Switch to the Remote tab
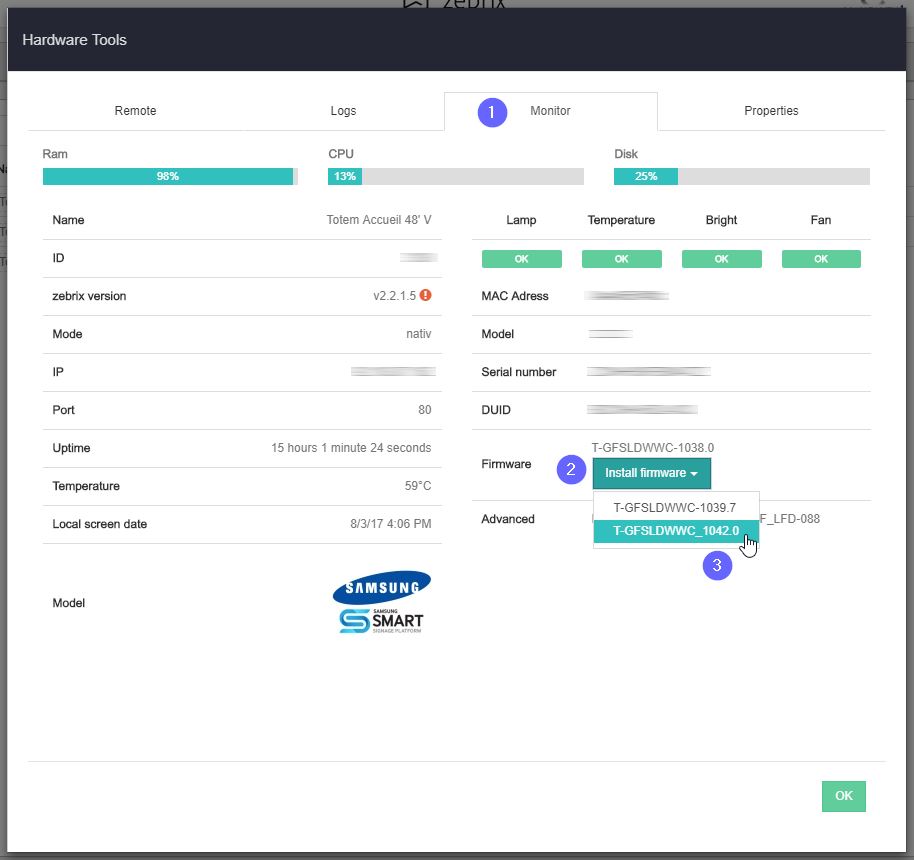This screenshot has height=860, width=914. (x=135, y=111)
